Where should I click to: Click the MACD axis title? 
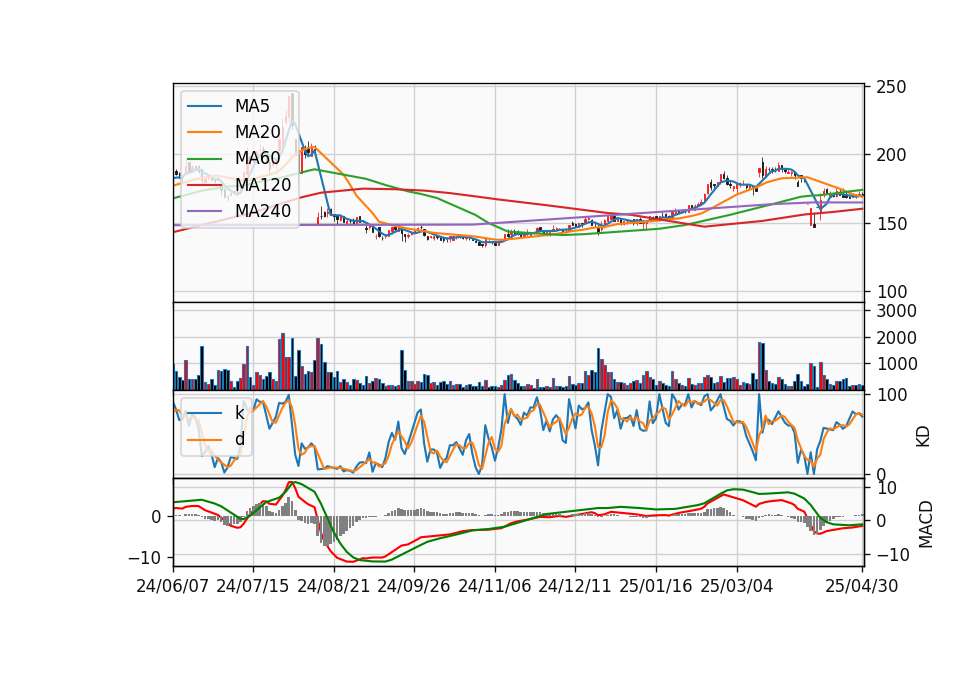pyautogui.click(x=926, y=525)
